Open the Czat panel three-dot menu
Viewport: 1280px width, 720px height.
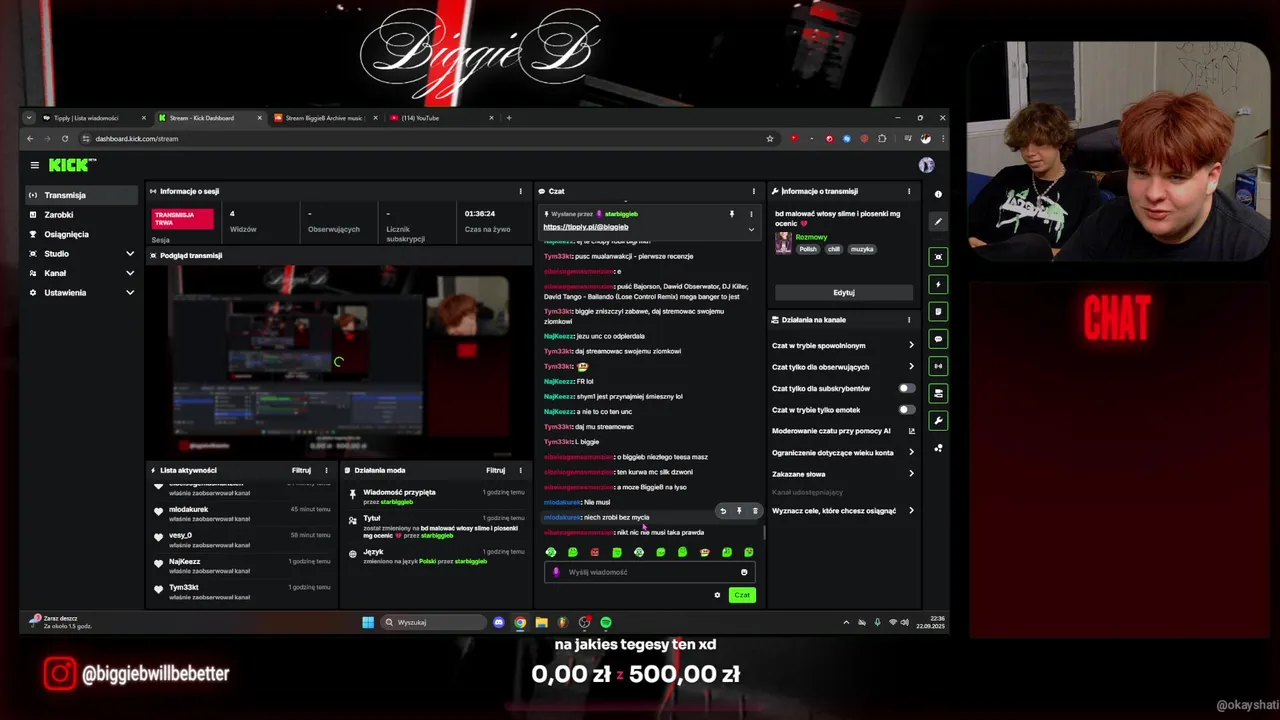(754, 191)
